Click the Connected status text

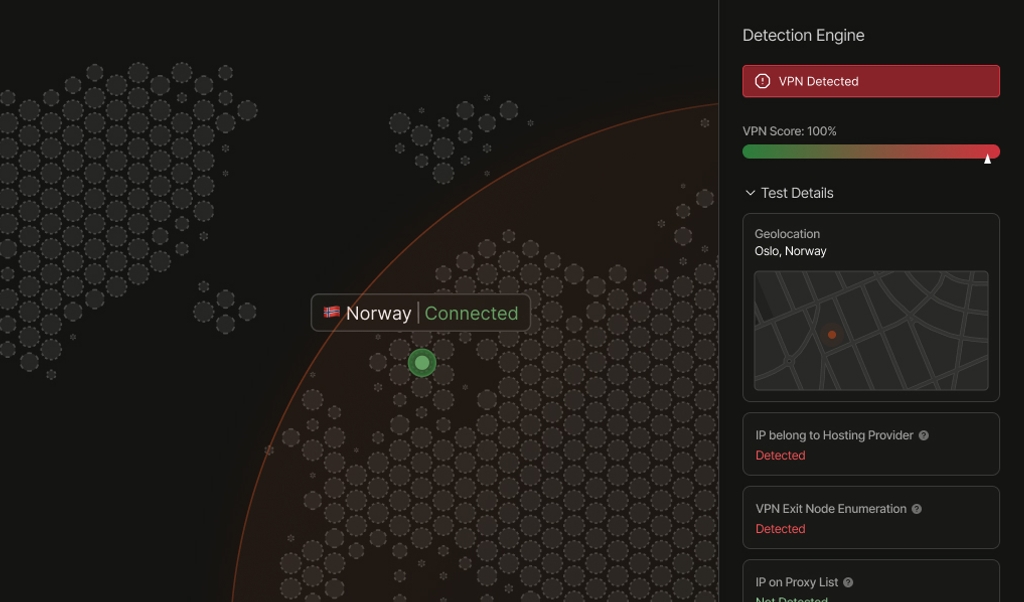(470, 313)
